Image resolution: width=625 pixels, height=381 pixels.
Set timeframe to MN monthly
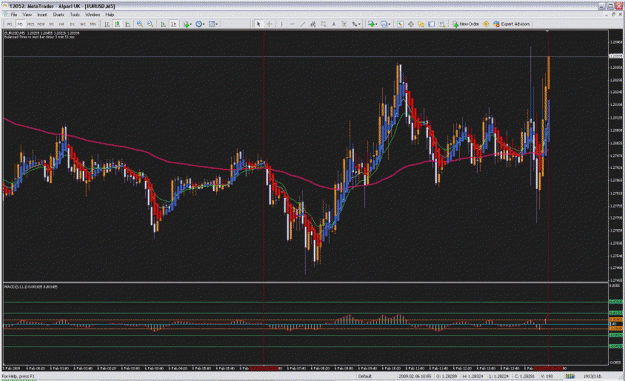(x=93, y=24)
